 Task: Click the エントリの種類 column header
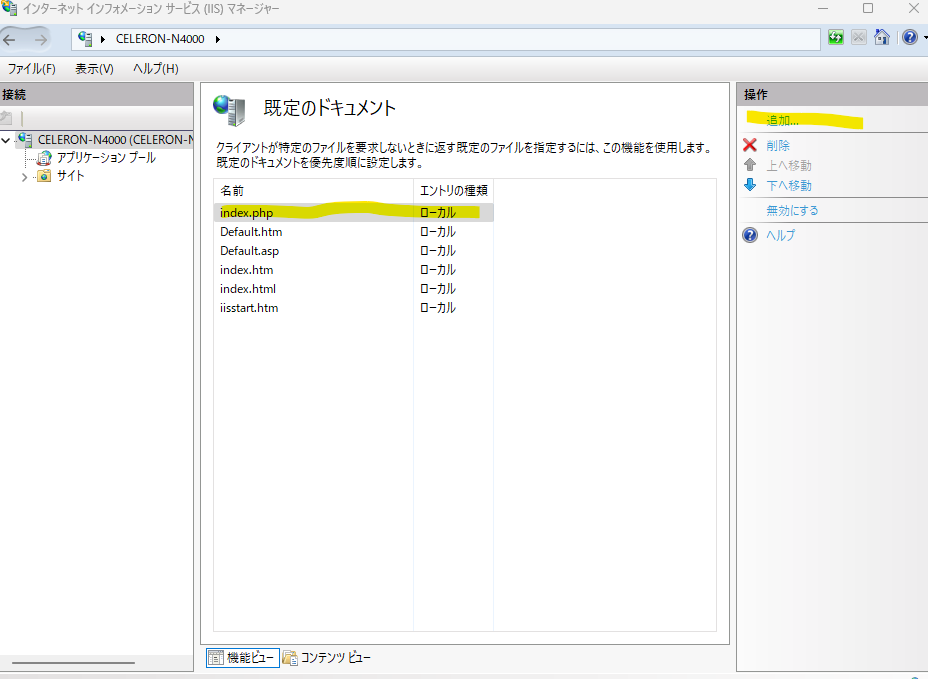[453, 191]
